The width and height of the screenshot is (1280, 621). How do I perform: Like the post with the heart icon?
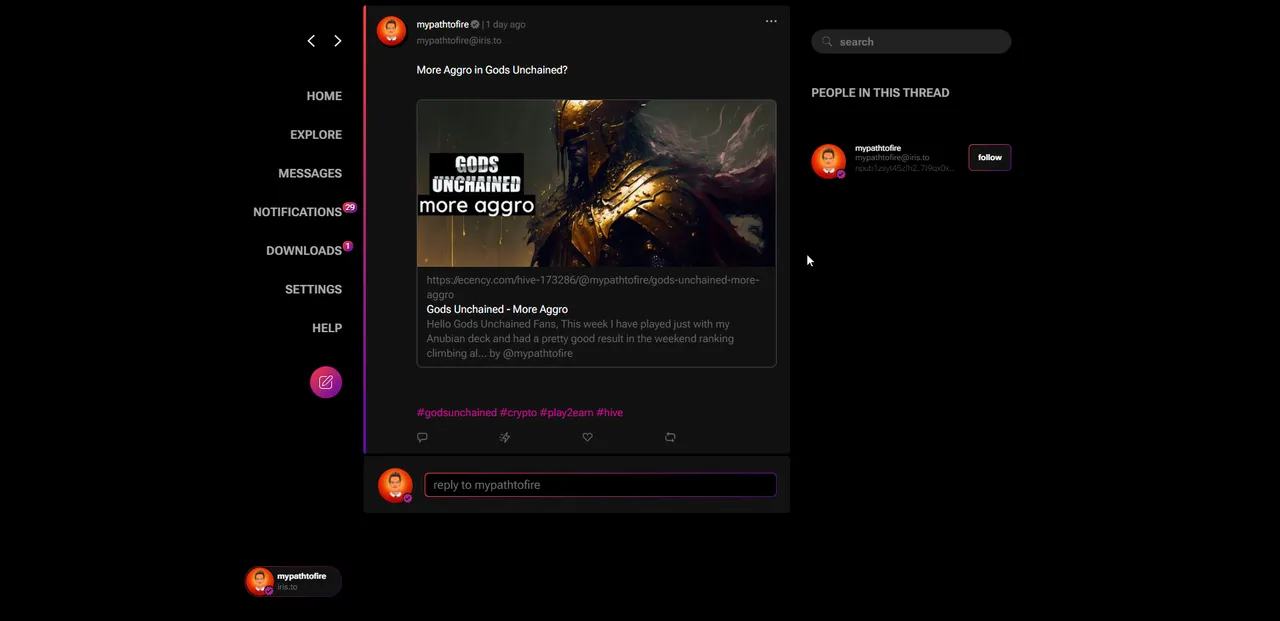(588, 437)
